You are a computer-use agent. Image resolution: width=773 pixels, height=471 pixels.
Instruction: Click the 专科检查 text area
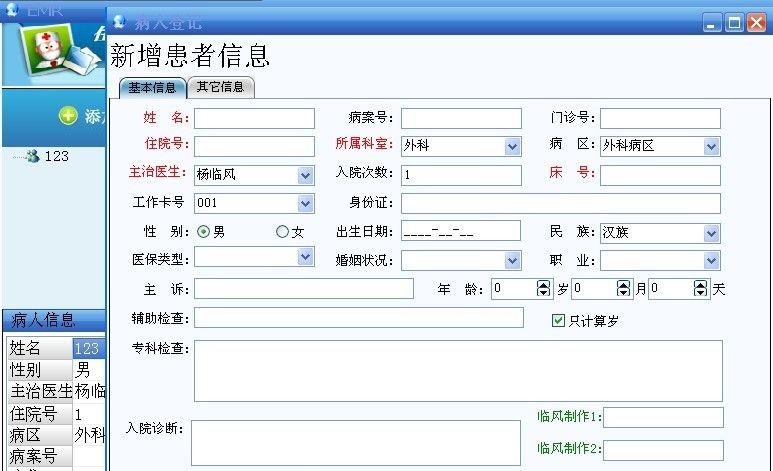(458, 371)
